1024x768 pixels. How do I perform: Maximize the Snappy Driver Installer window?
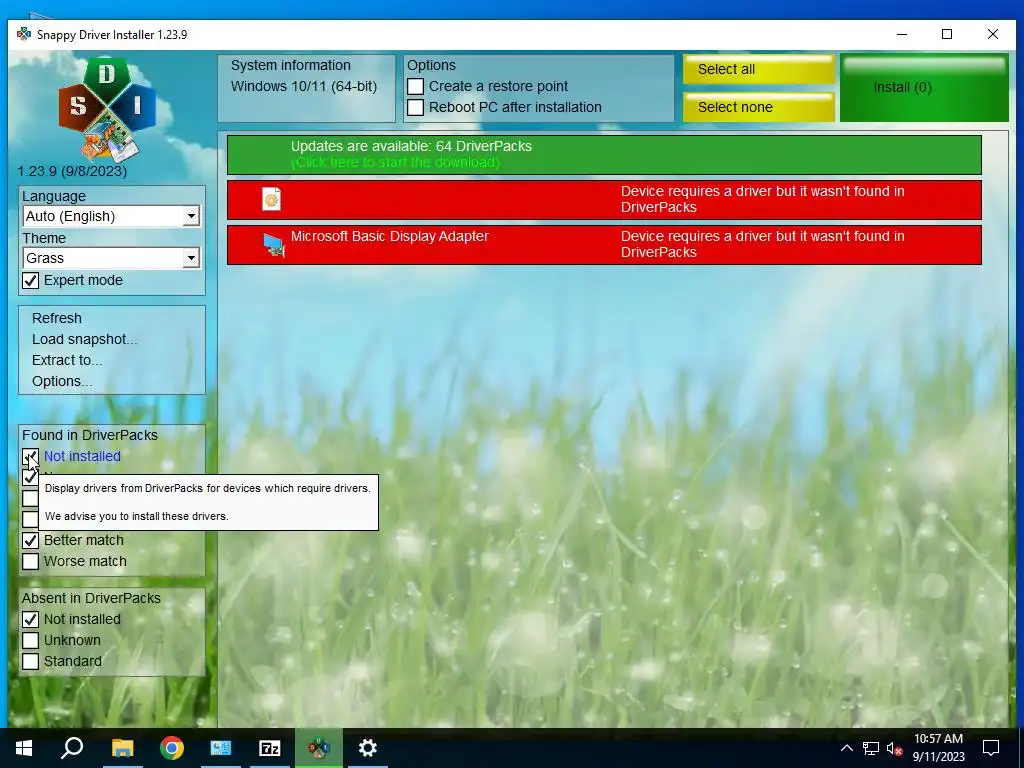[947, 34]
